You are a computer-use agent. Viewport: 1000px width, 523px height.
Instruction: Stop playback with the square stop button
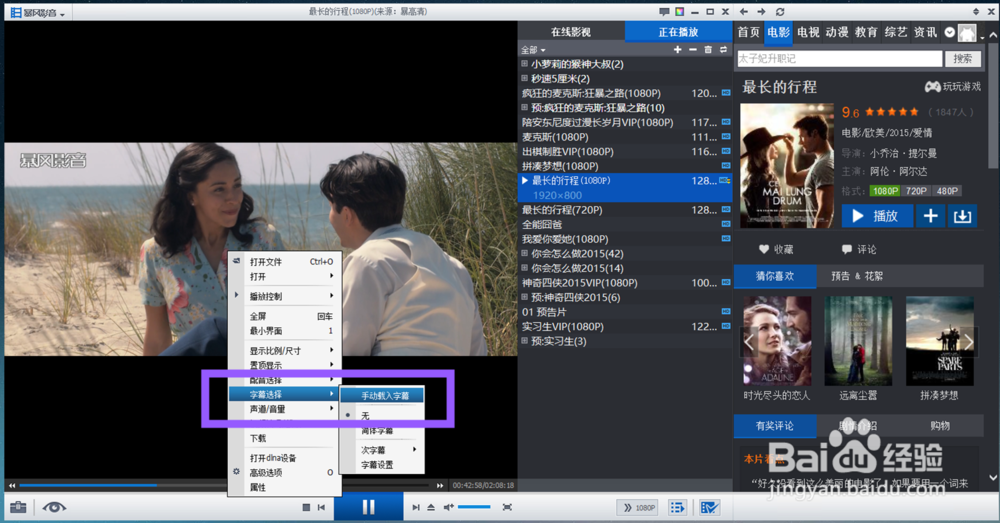(x=306, y=508)
